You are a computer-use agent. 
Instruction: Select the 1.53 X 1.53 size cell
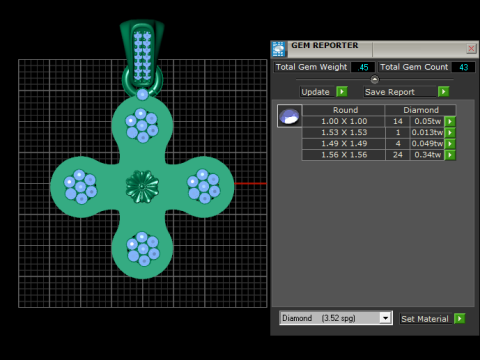click(x=344, y=133)
